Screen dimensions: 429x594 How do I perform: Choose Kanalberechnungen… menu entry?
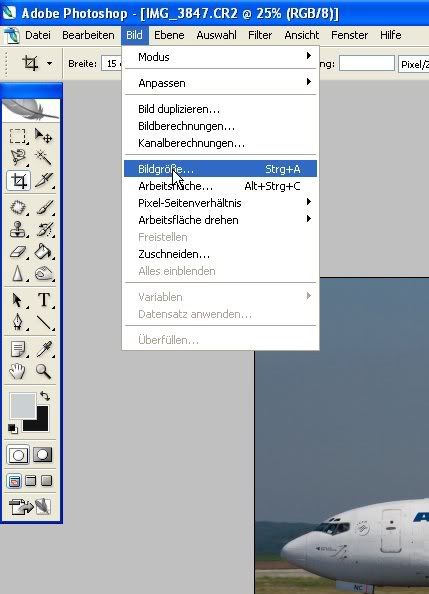pyautogui.click(x=221, y=143)
